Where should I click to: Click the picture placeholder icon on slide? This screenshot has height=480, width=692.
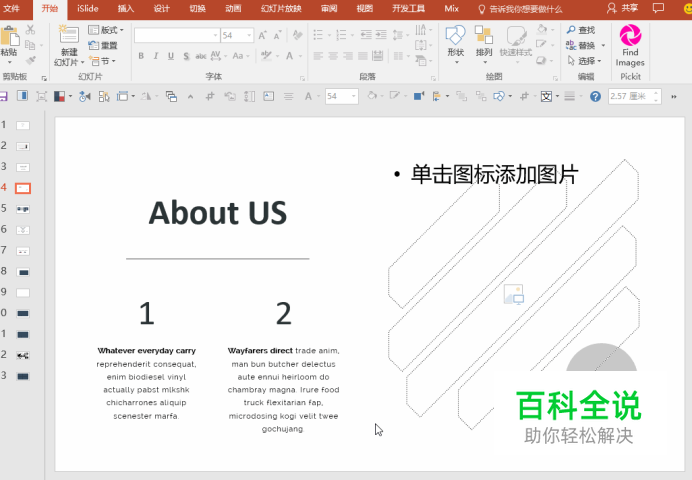513,294
